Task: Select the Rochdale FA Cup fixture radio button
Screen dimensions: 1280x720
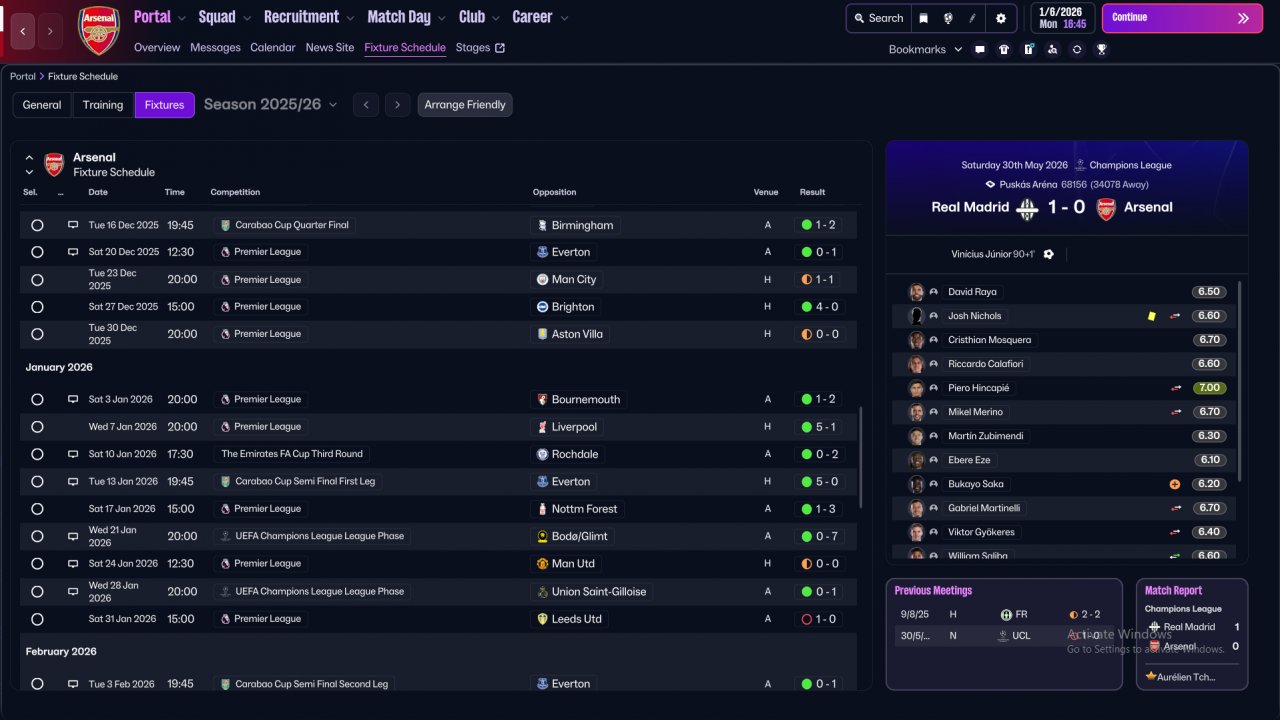Action: point(37,454)
